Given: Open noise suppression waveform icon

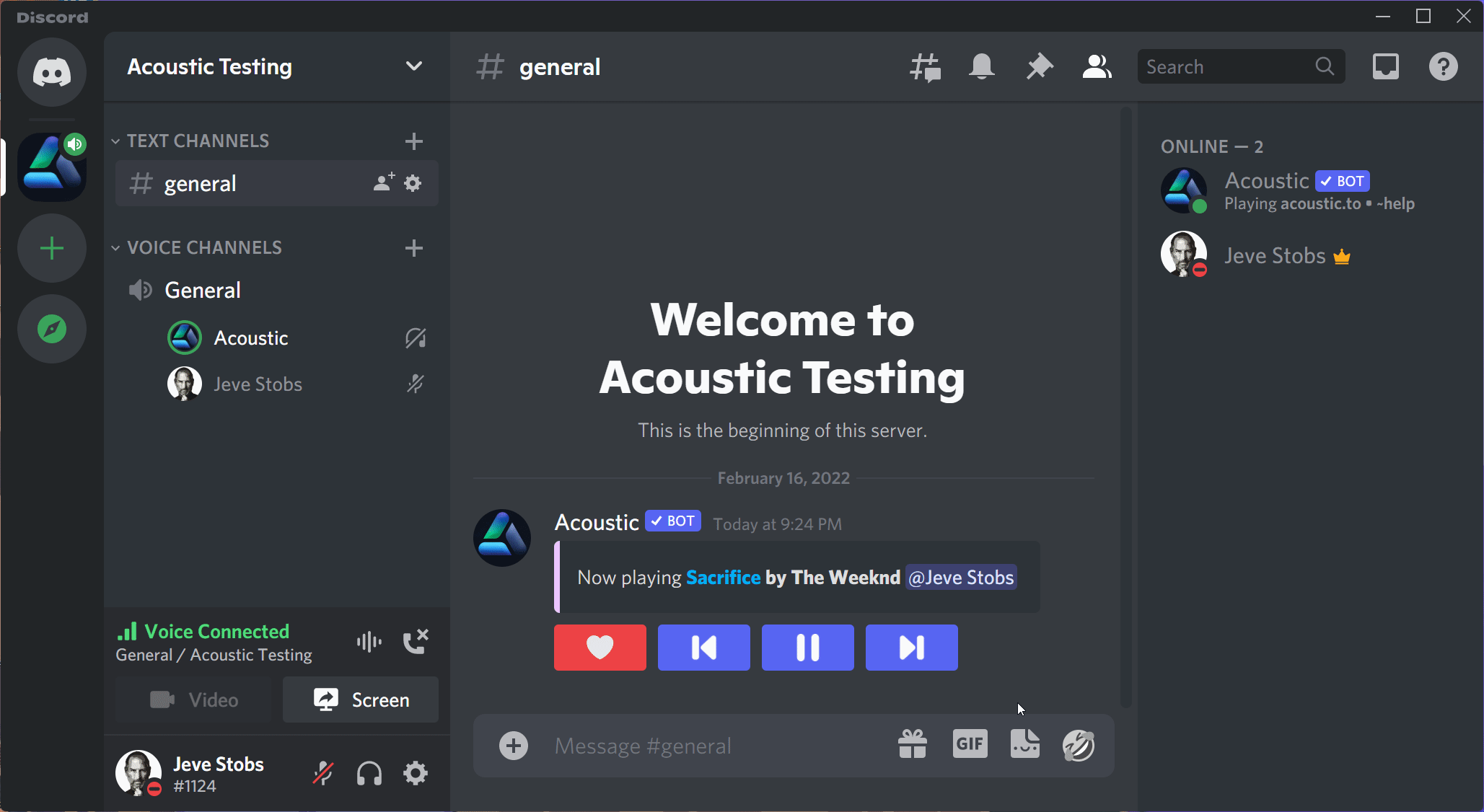Looking at the screenshot, I should coord(369,642).
